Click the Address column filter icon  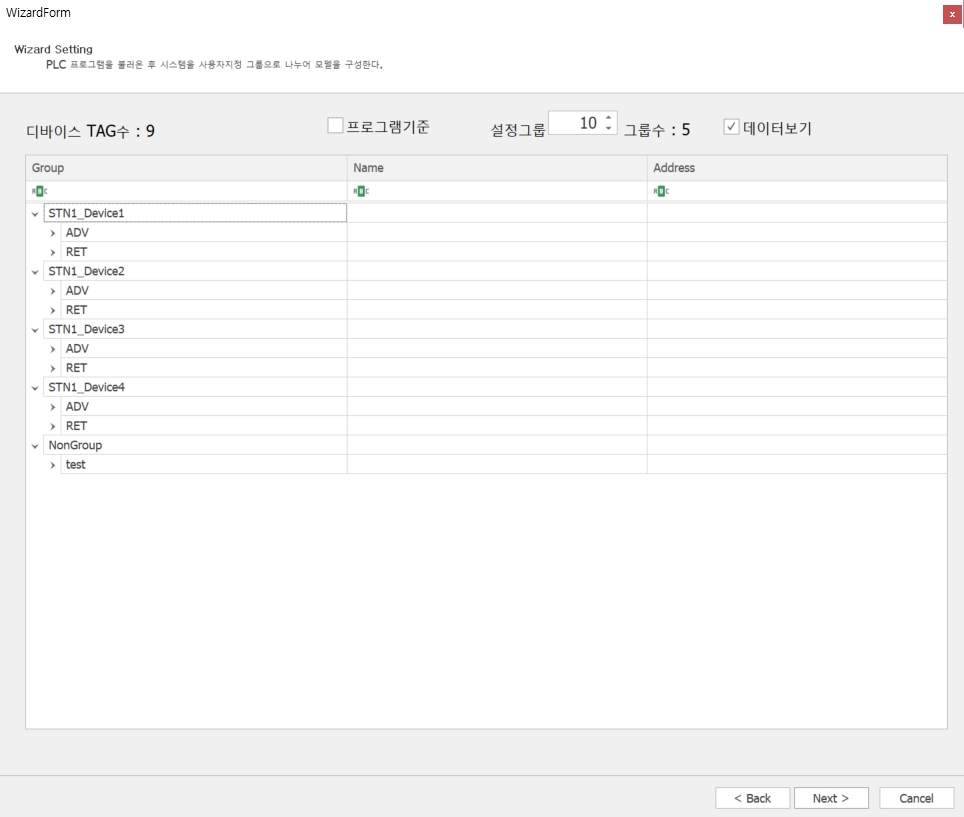pos(661,191)
